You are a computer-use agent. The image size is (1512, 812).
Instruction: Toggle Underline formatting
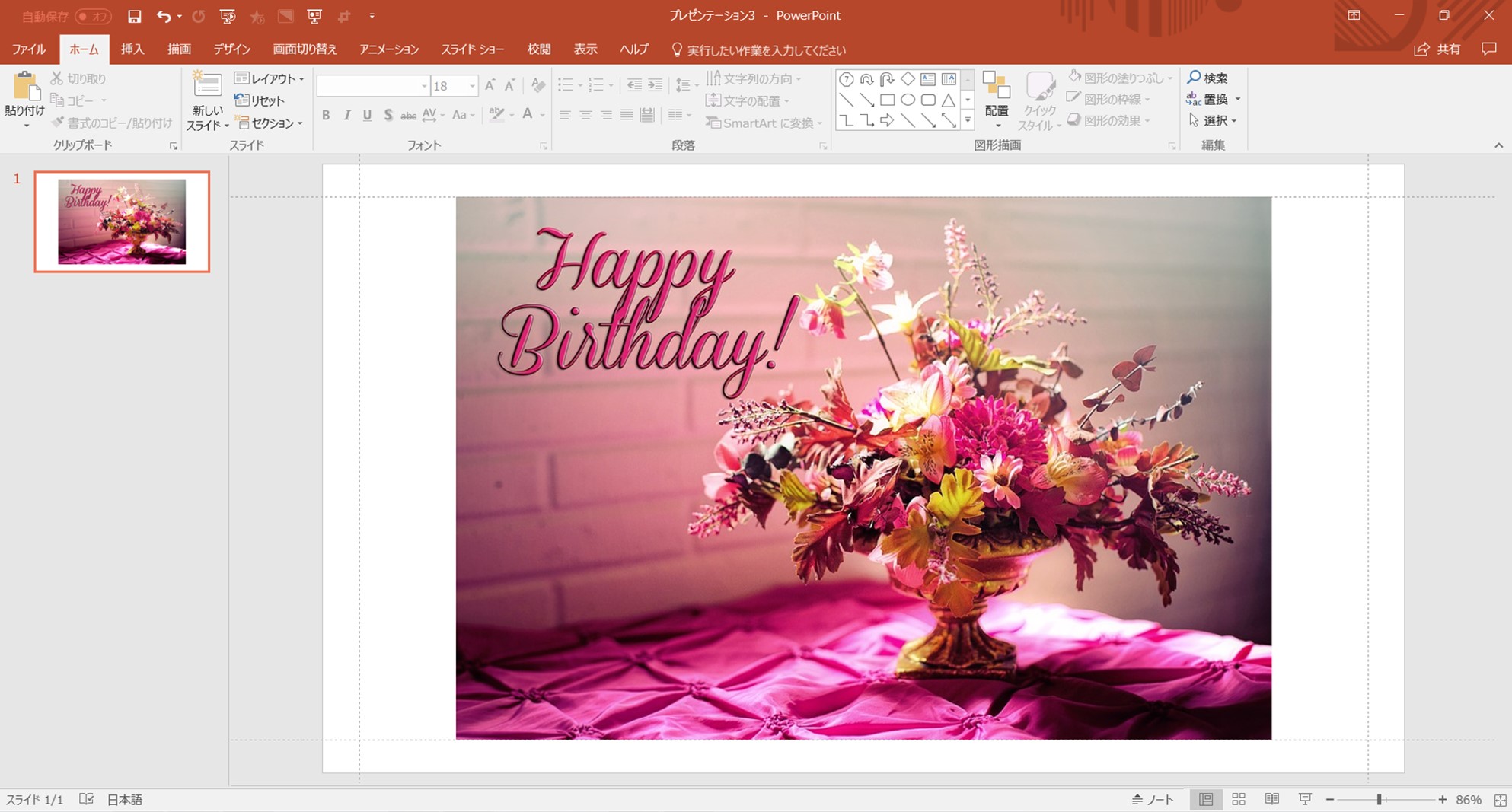point(367,115)
